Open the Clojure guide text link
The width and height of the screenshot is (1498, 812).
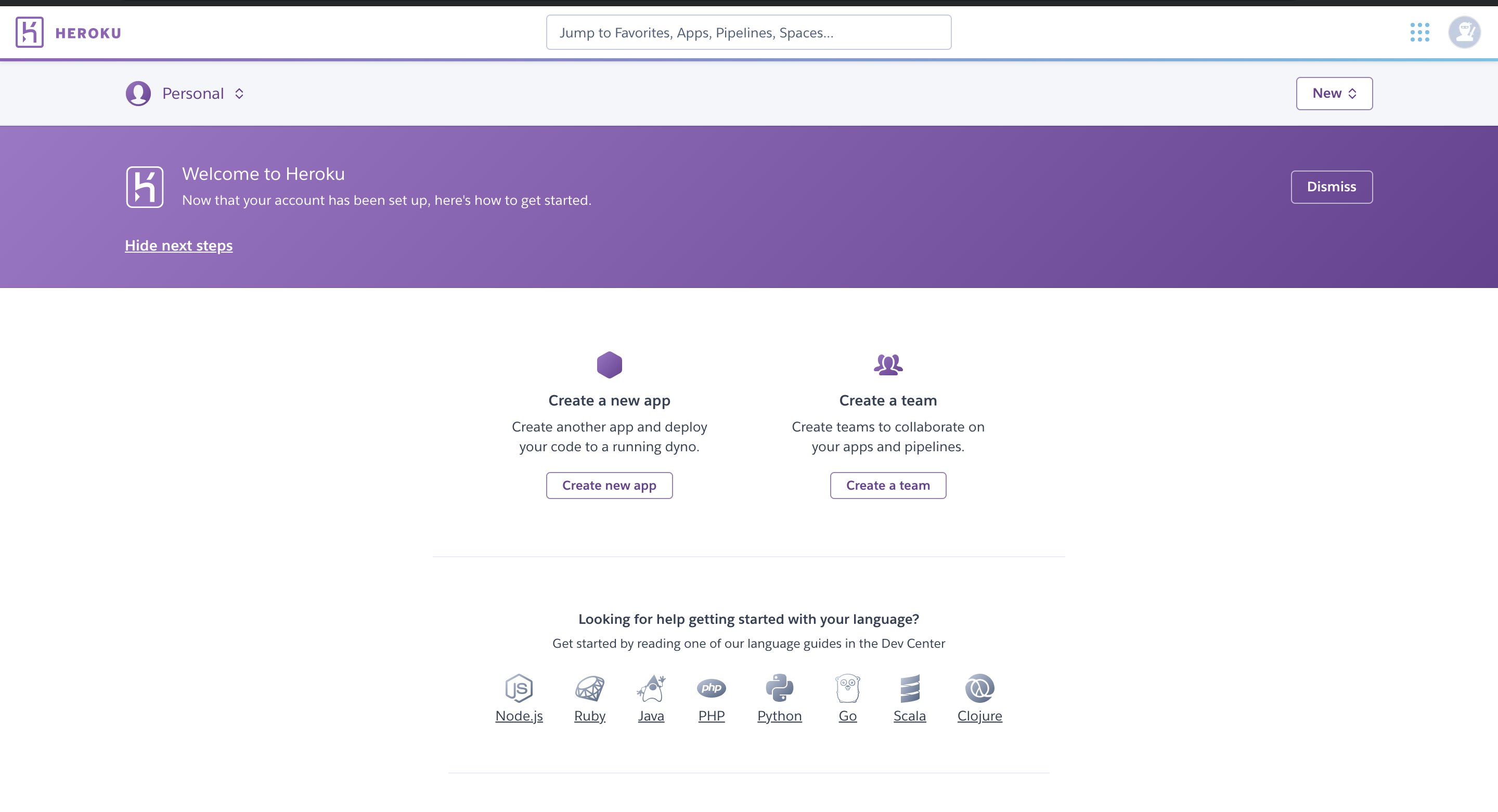(x=979, y=716)
